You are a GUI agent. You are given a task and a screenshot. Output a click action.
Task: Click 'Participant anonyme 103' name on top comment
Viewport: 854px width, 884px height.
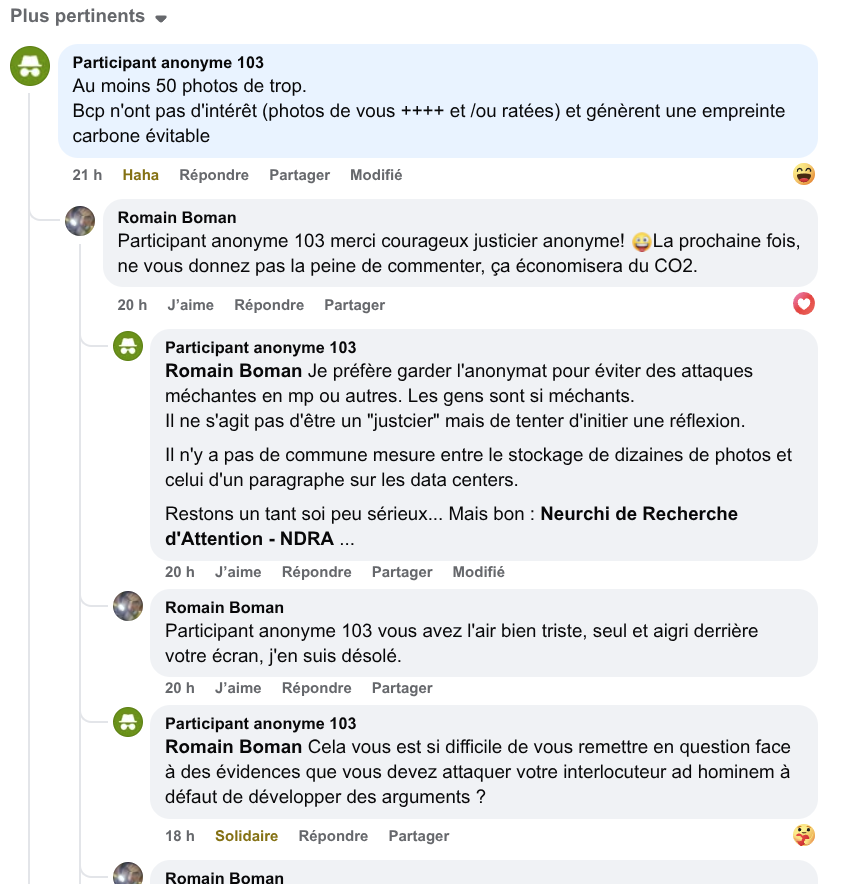168,63
